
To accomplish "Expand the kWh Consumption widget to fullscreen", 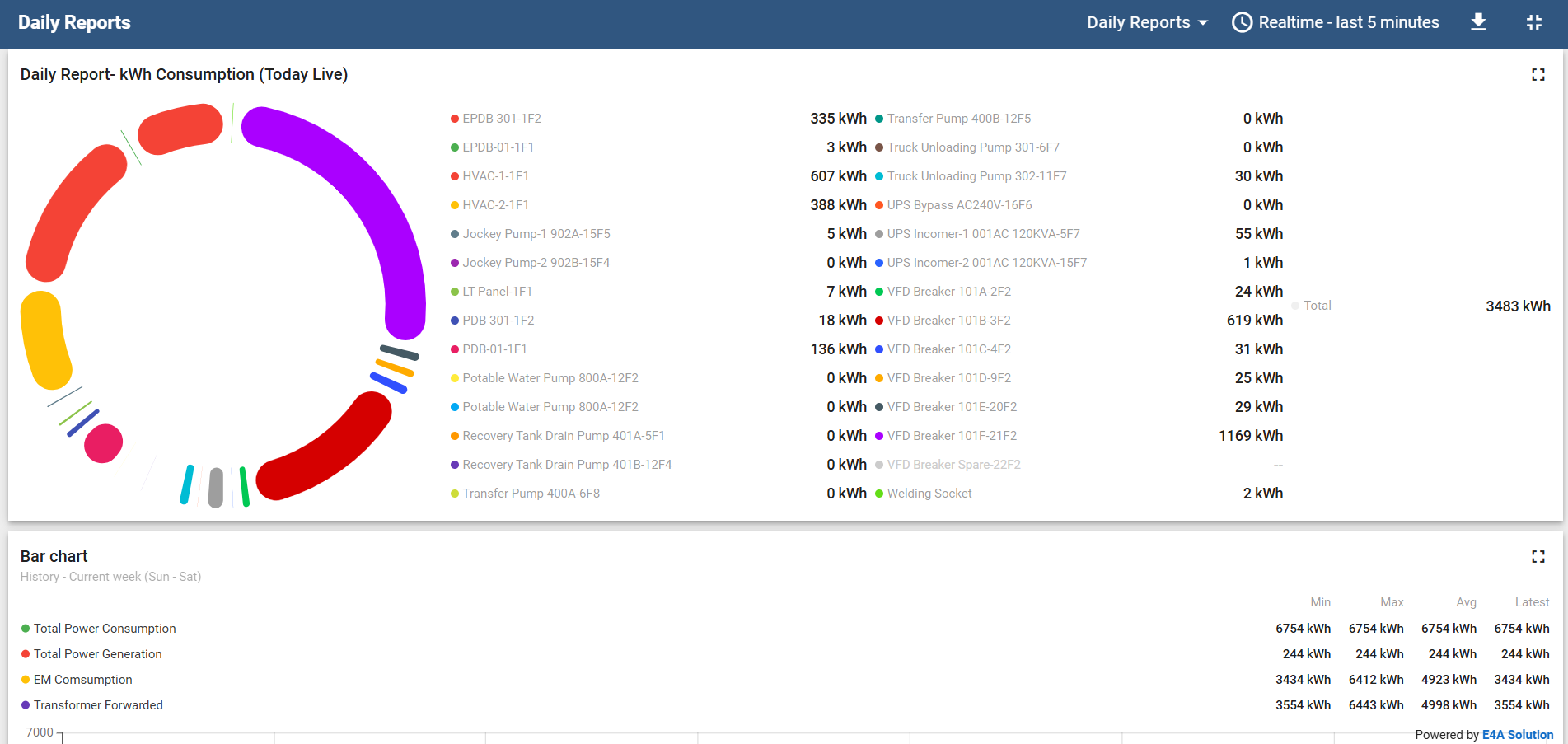I will (x=1538, y=75).
